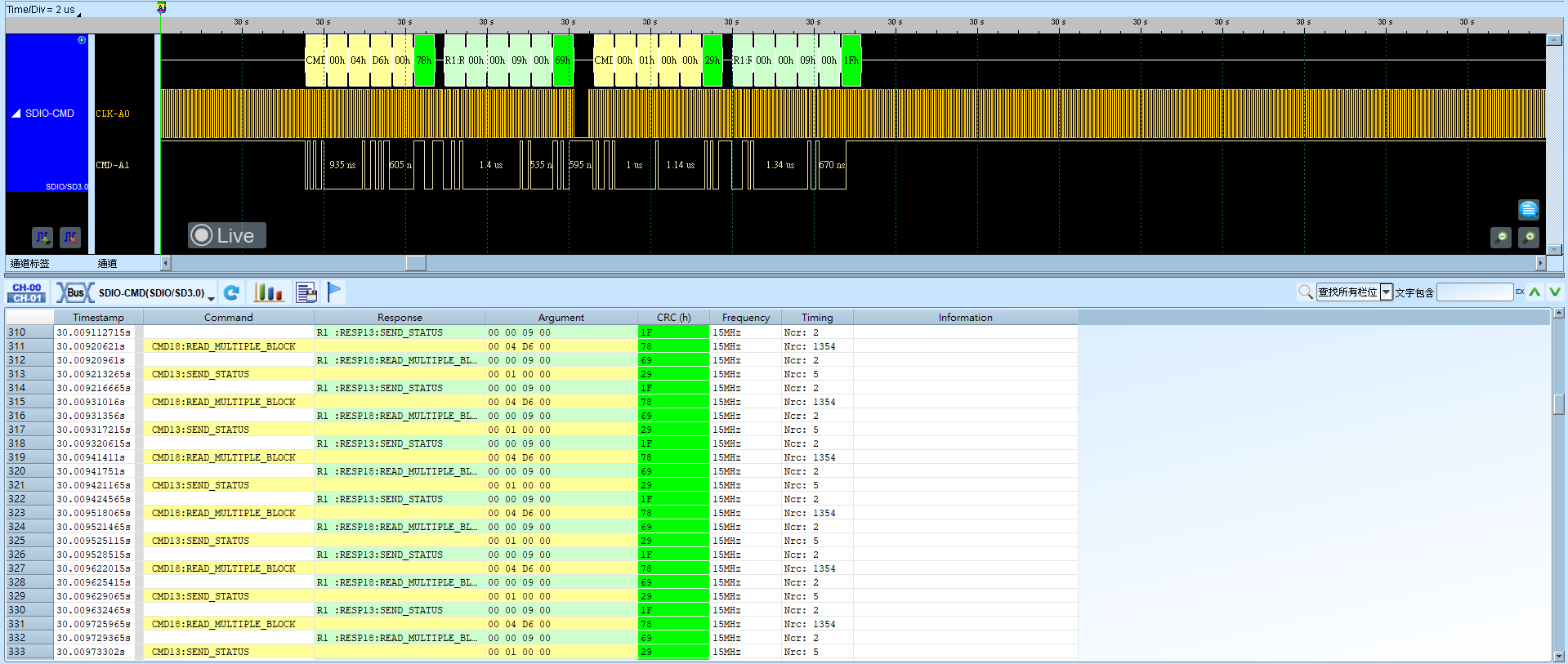Find previous match with up arrow

pos(1535,292)
